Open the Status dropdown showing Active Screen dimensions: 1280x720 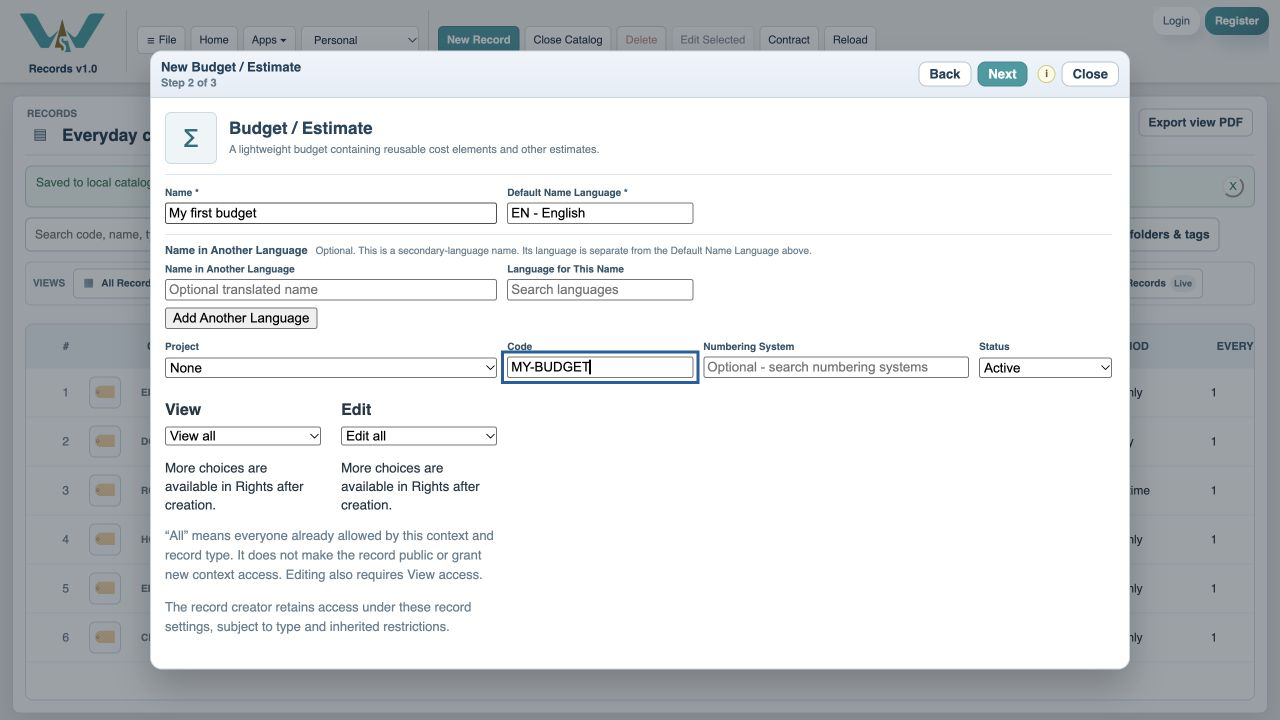(x=1045, y=368)
